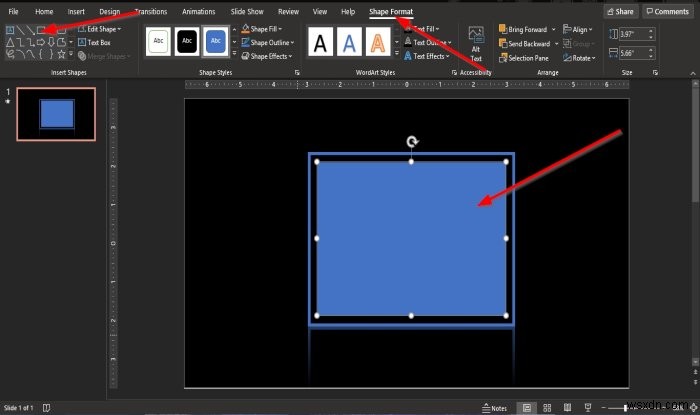Select the elbow arrow connector shape

click(30, 42)
